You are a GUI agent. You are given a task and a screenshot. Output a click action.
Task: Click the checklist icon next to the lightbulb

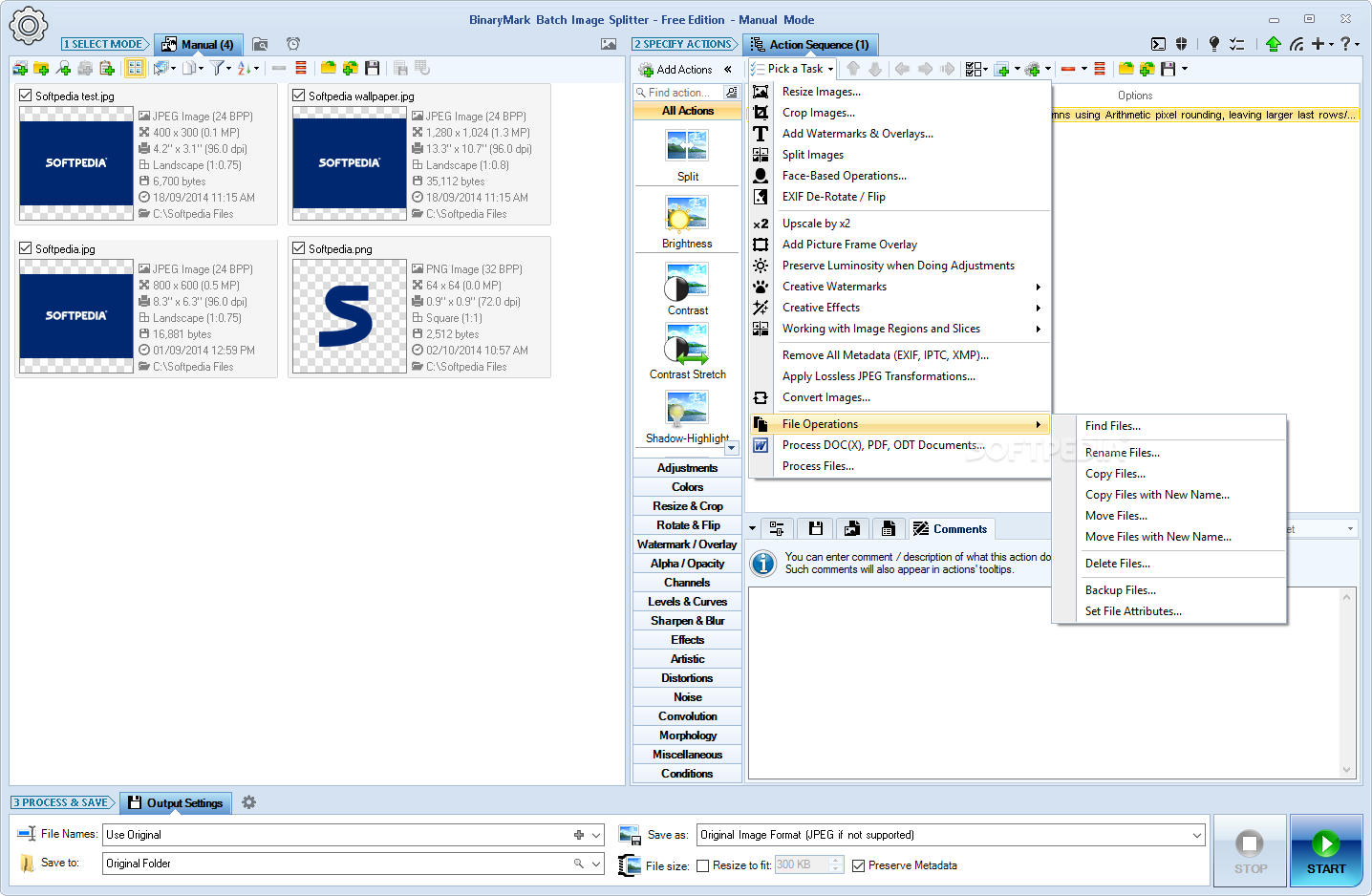[x=1237, y=44]
